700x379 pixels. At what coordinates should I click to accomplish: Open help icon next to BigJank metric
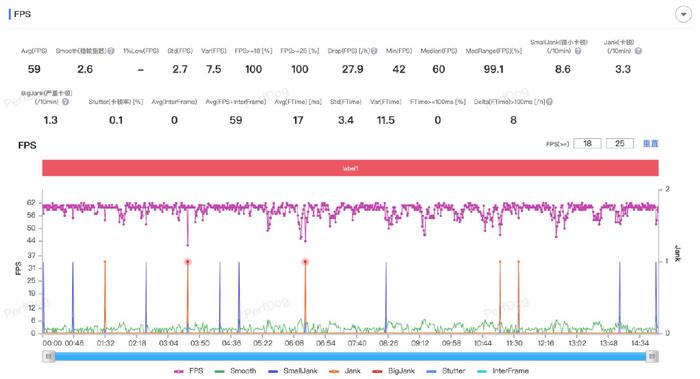coord(66,102)
